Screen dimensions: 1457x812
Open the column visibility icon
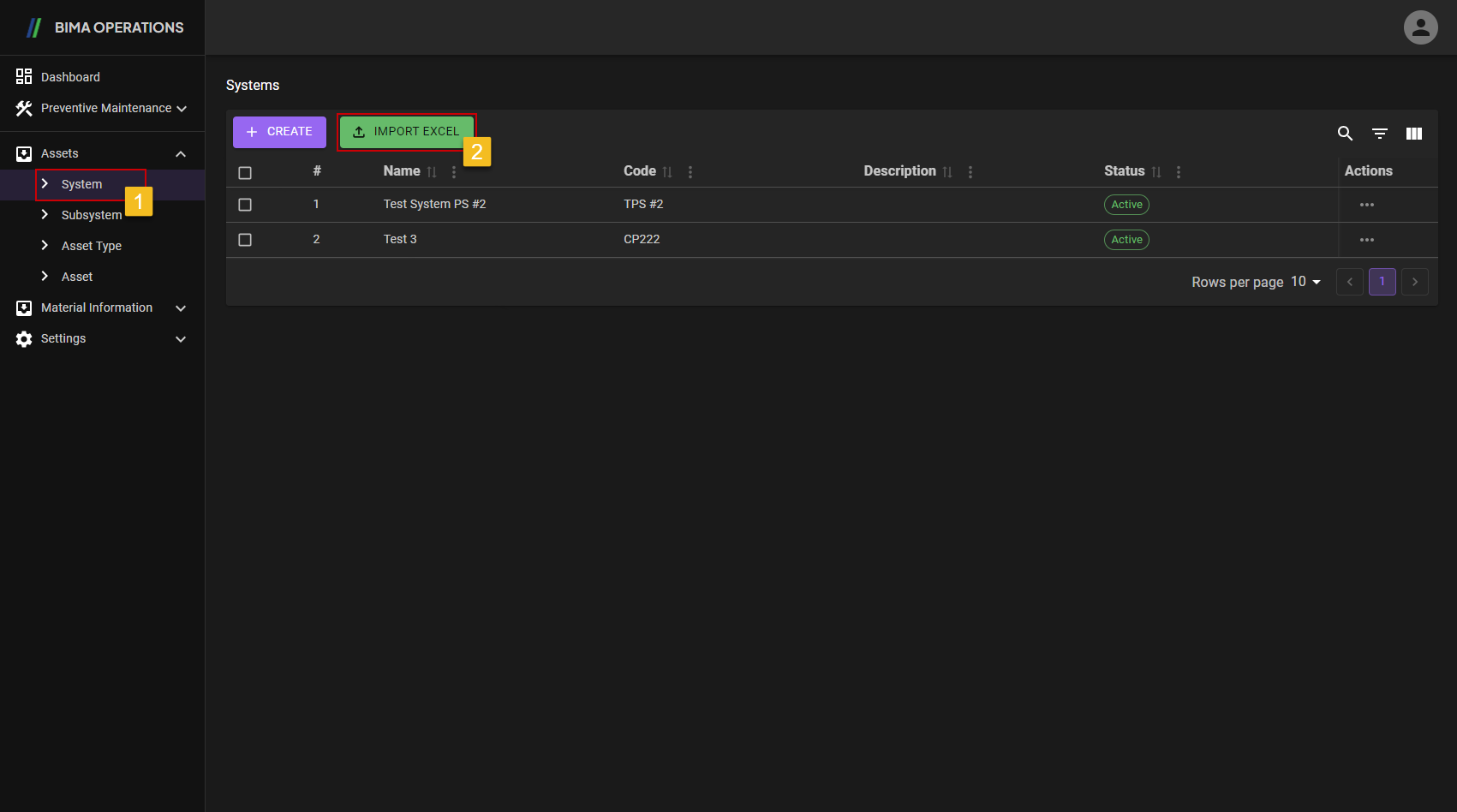tap(1414, 134)
